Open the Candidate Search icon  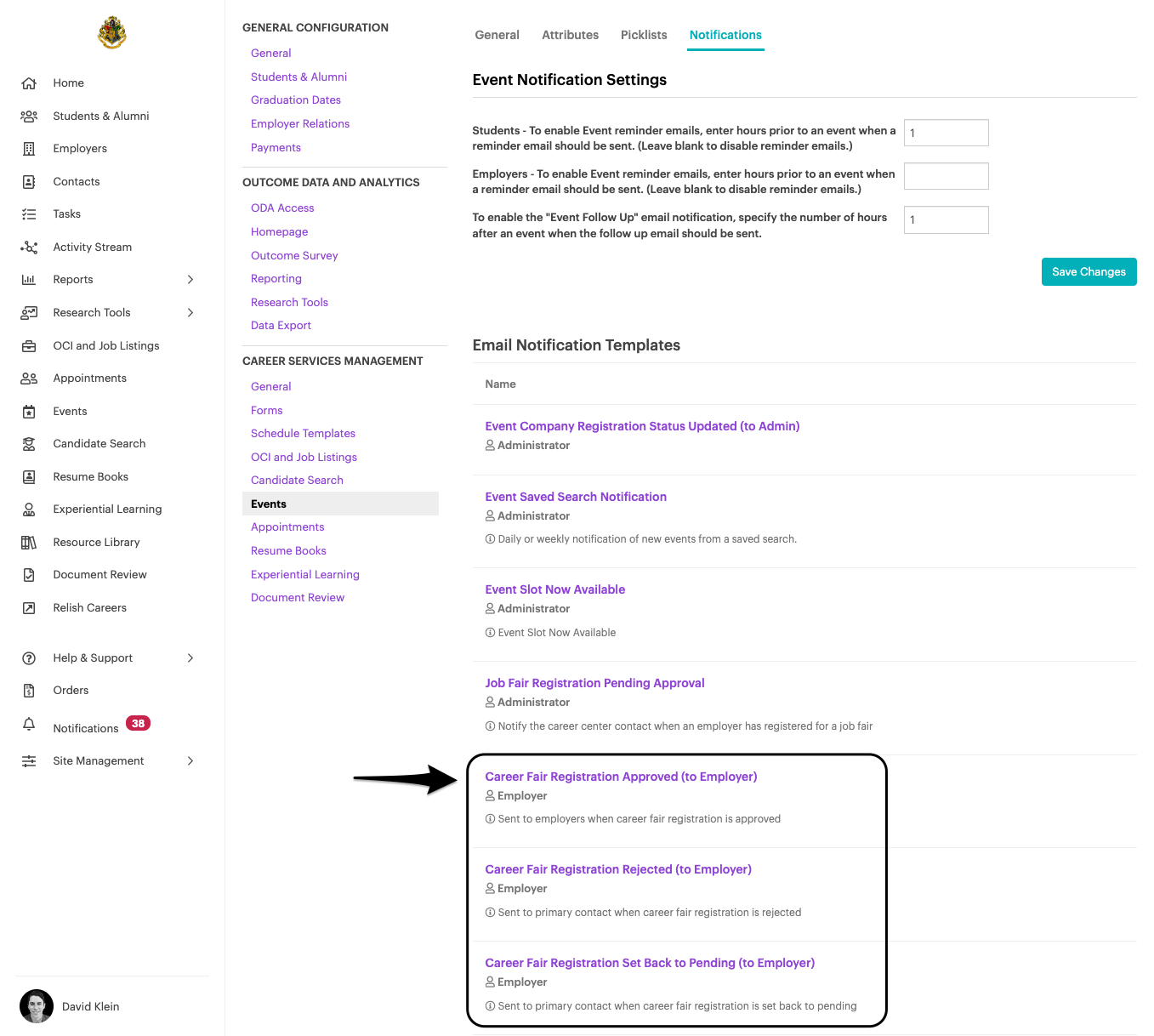click(x=29, y=444)
